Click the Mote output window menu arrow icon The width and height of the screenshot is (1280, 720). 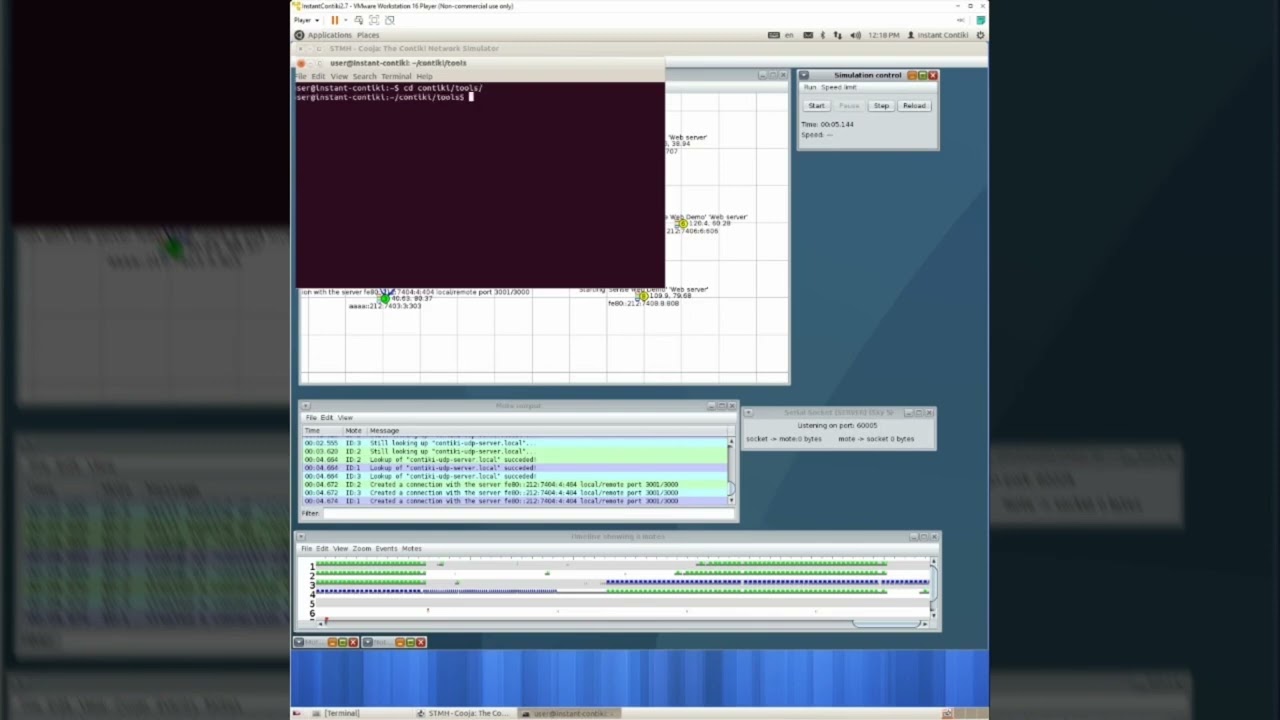(305, 406)
